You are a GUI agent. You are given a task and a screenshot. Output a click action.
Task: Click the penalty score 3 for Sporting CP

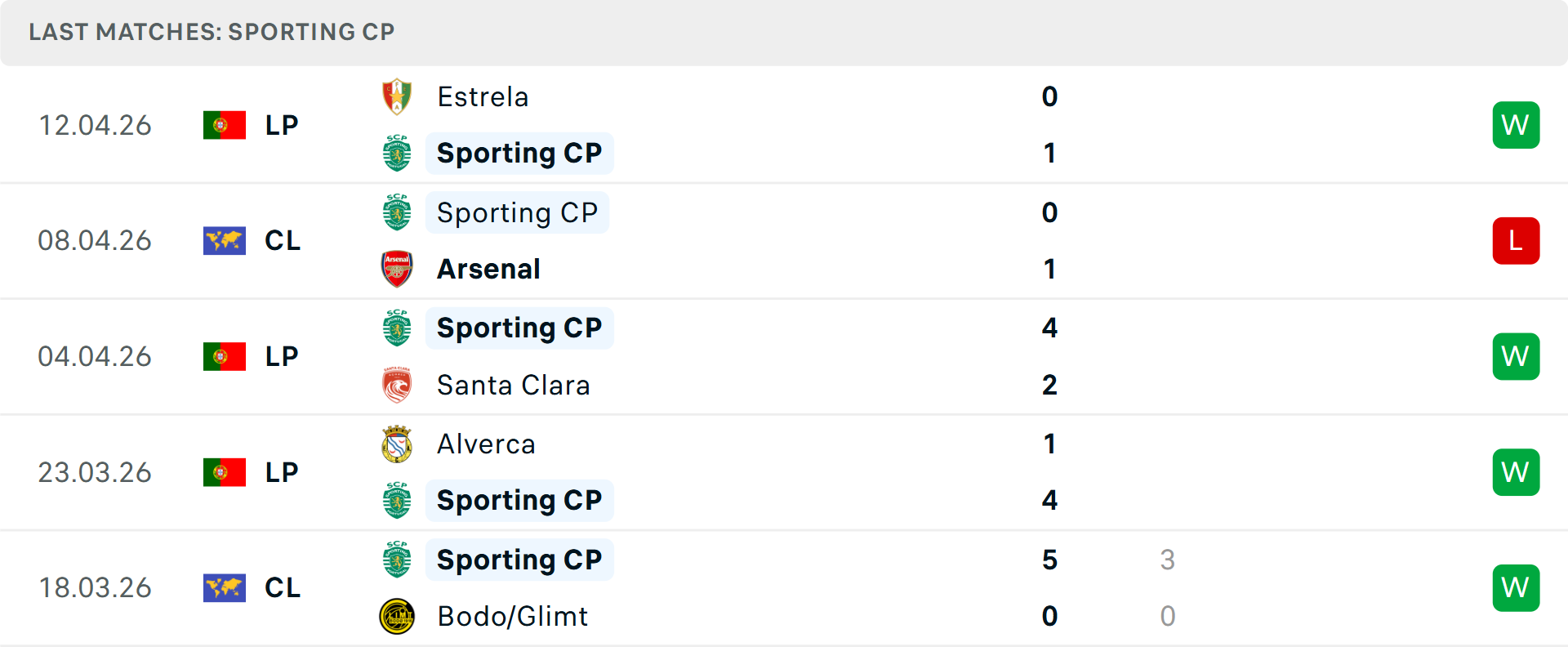pos(1168,560)
